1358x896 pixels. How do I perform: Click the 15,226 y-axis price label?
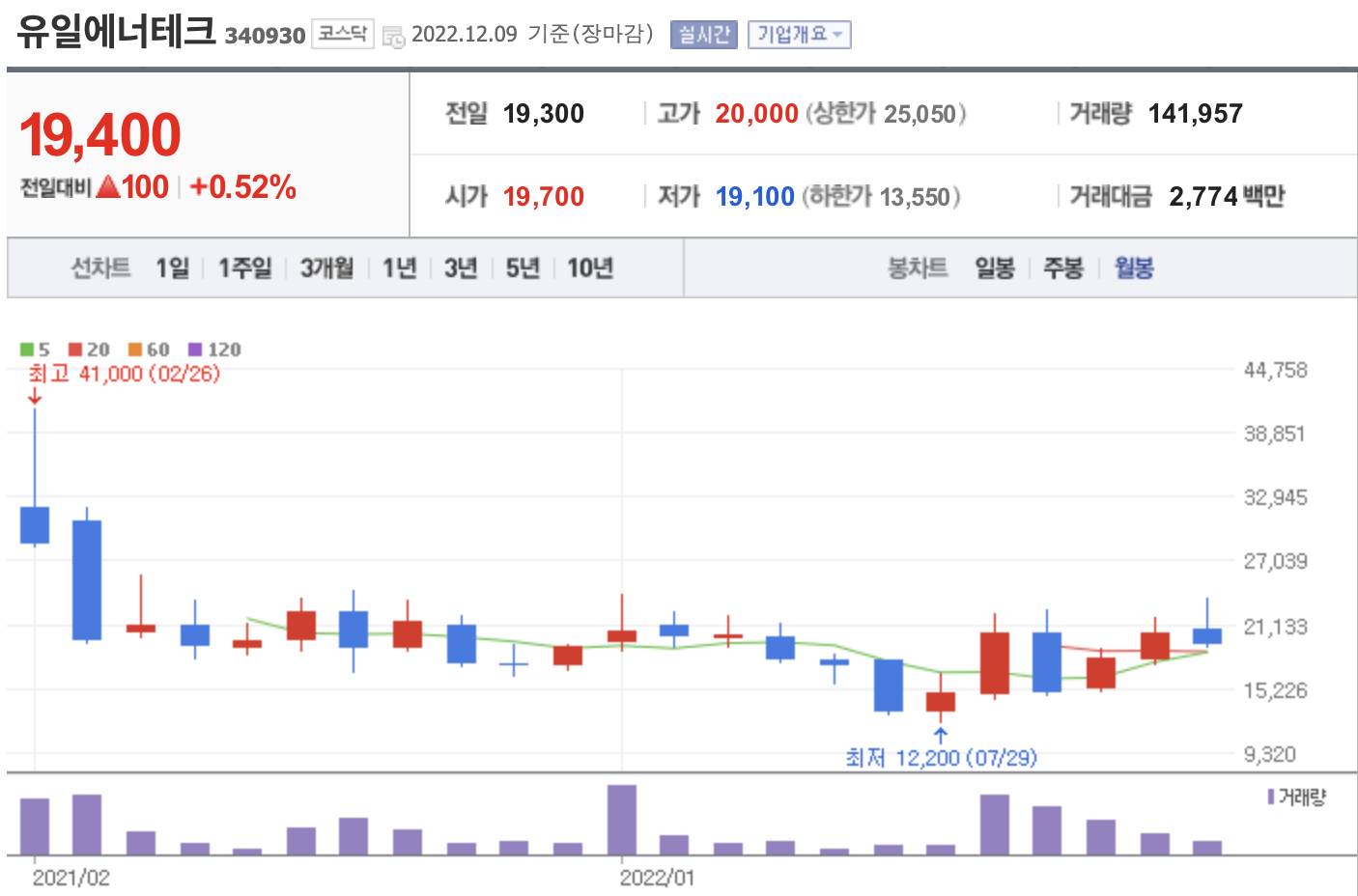click(1275, 690)
